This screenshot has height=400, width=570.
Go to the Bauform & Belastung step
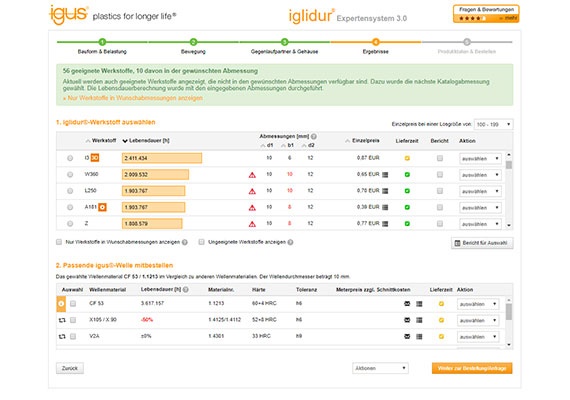(x=102, y=47)
